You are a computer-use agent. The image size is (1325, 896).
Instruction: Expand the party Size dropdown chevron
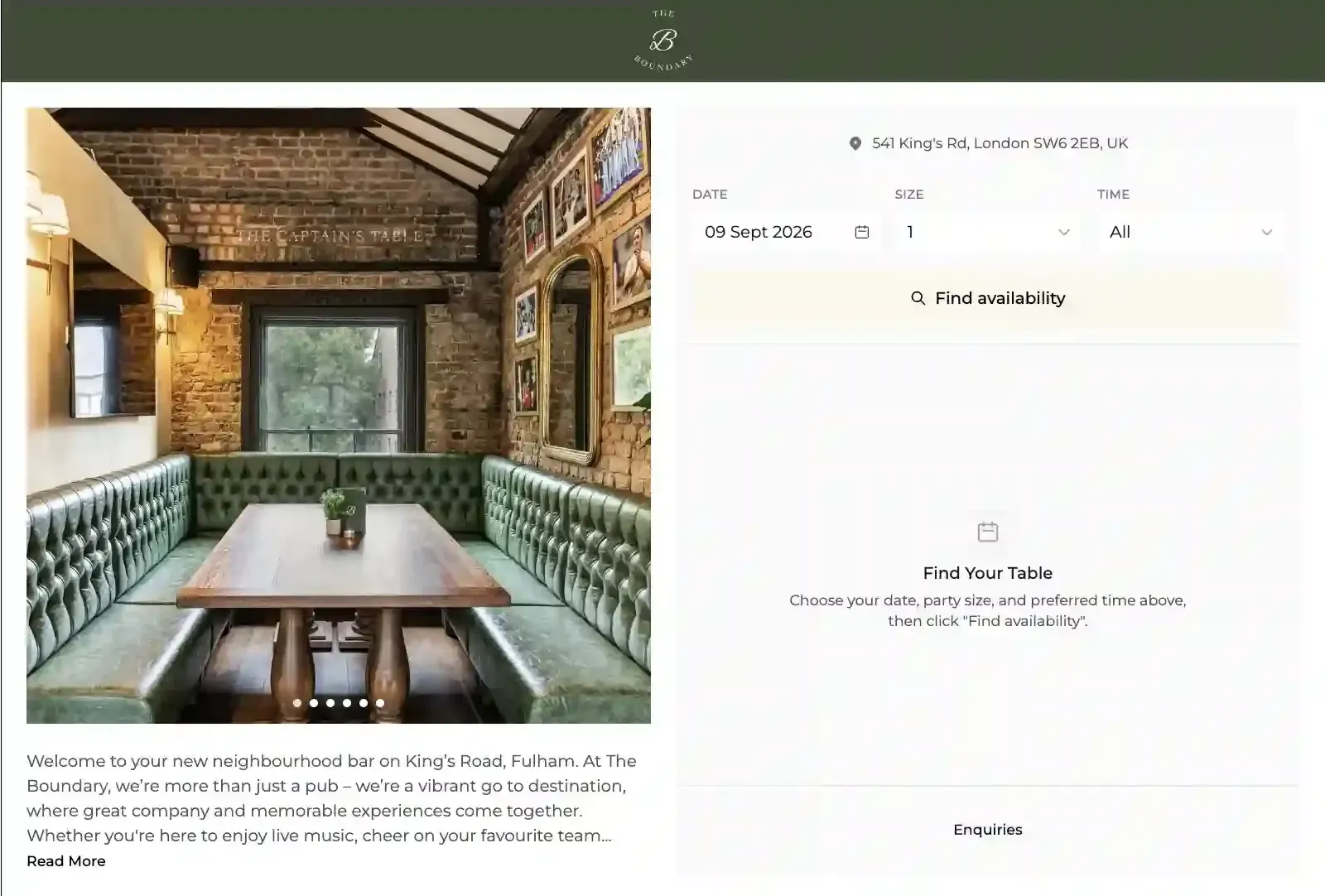[x=1064, y=233]
